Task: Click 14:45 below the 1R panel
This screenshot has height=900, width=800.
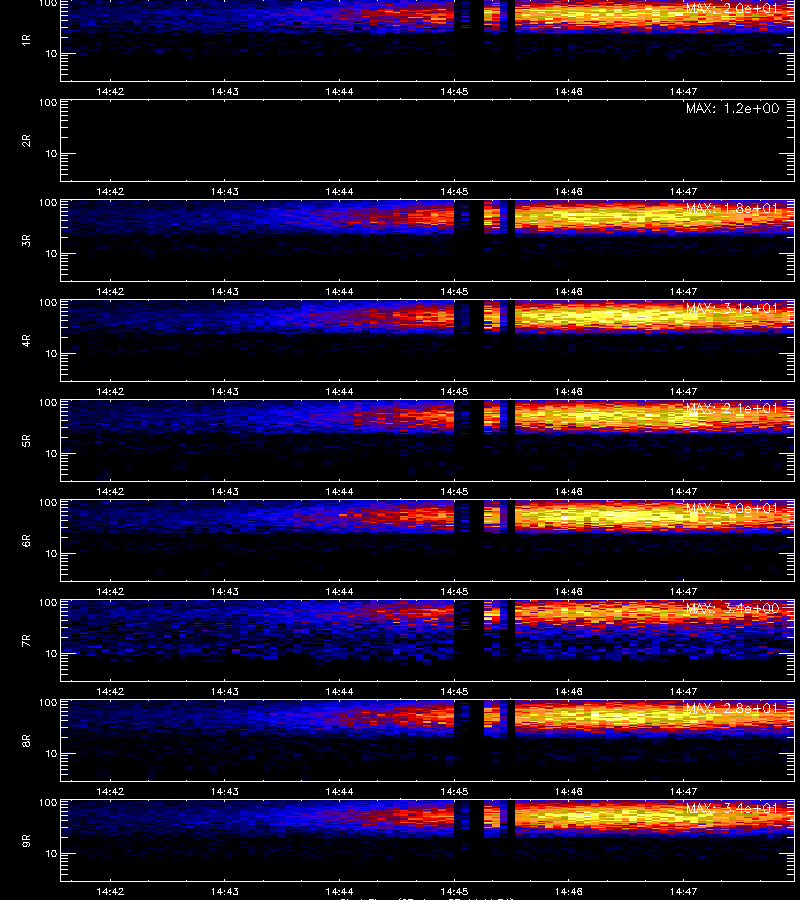Action: [454, 91]
